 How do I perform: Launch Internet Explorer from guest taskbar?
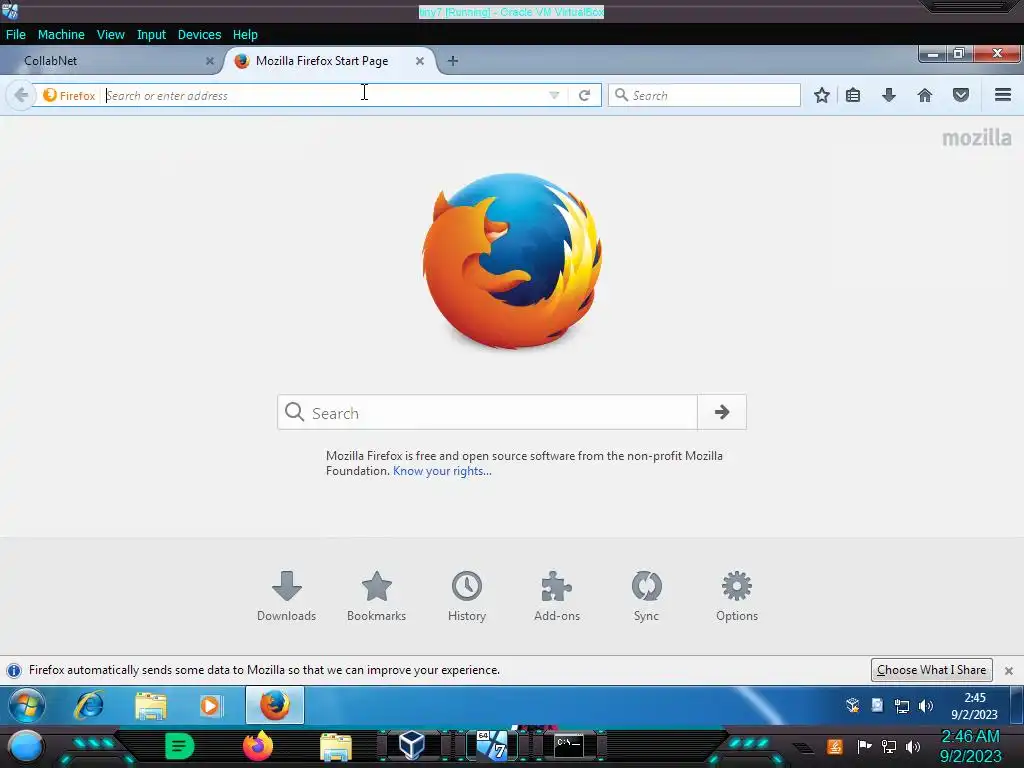pos(89,705)
